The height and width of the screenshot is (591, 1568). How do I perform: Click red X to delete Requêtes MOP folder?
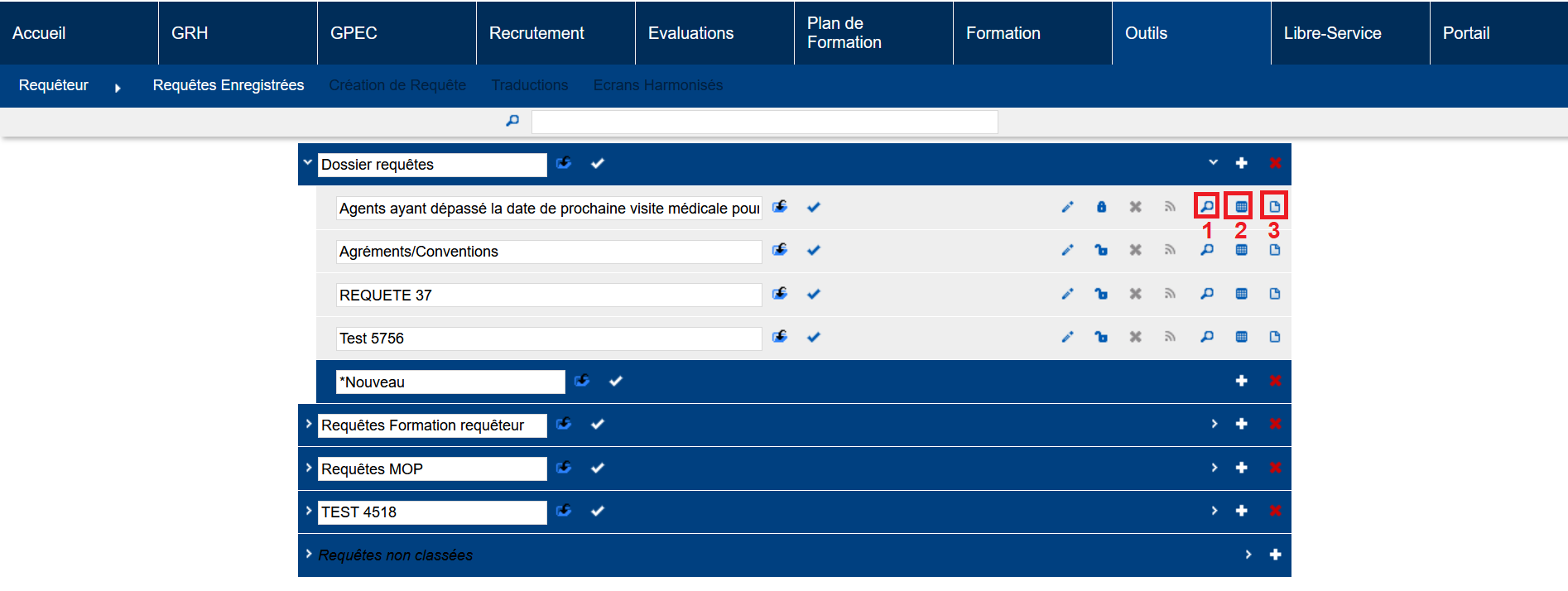pyautogui.click(x=1275, y=468)
